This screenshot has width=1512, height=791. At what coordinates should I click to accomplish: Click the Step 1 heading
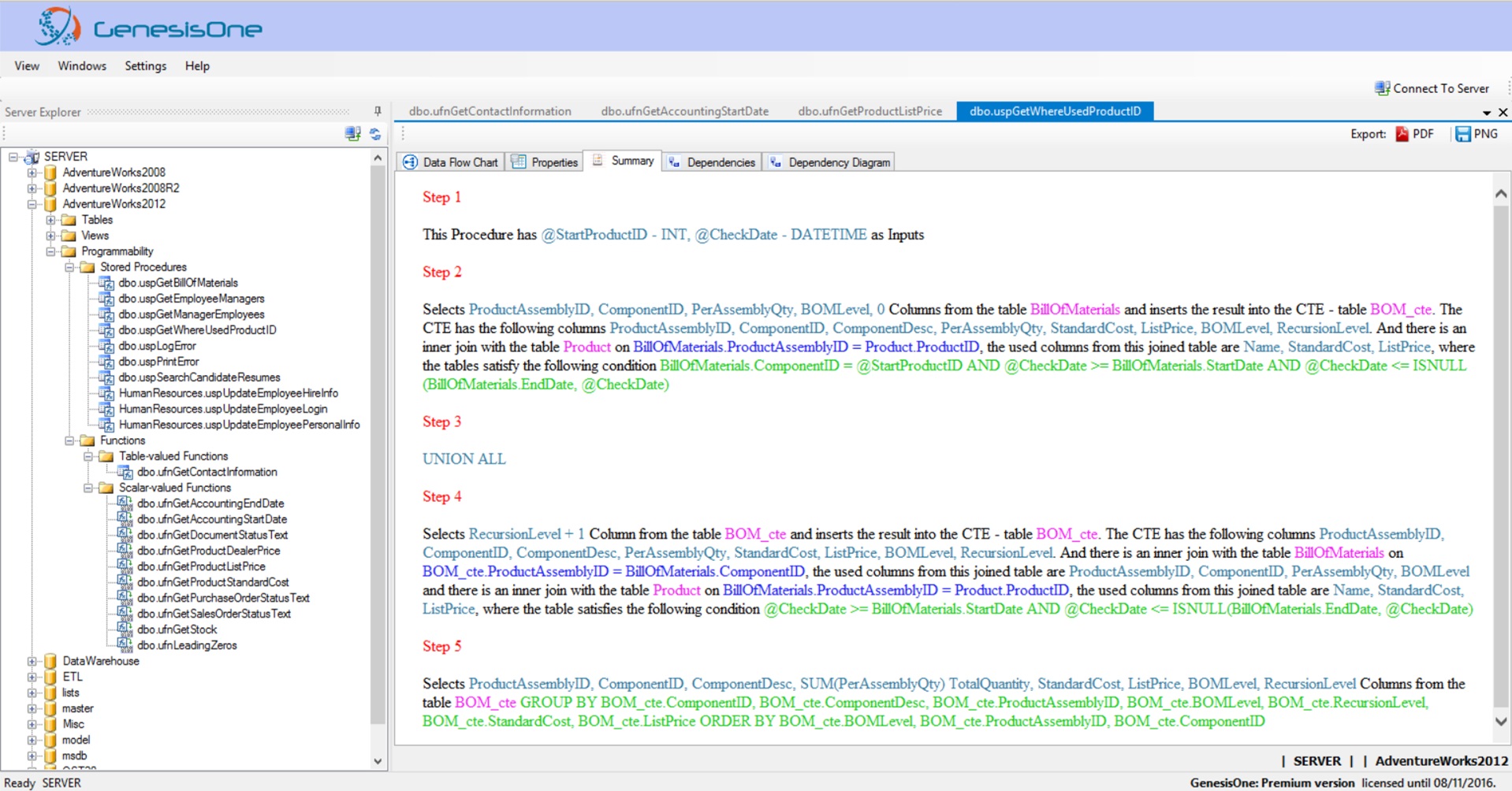[441, 197]
